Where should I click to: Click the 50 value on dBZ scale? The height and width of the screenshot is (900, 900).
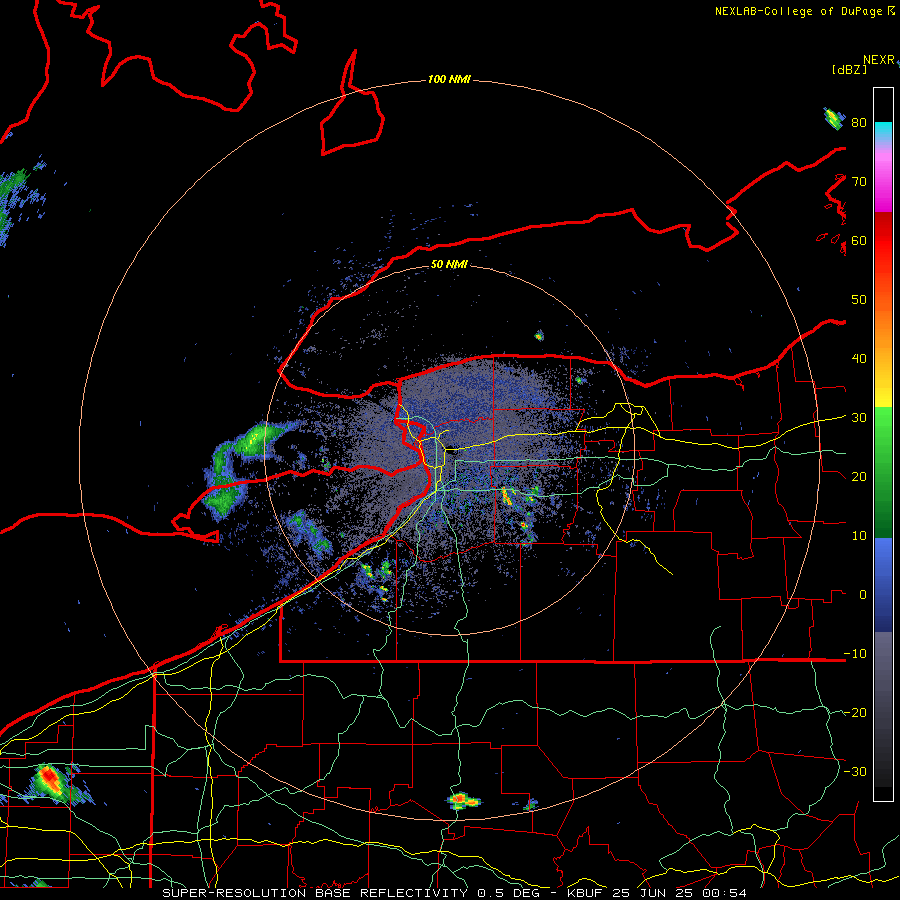(x=859, y=300)
